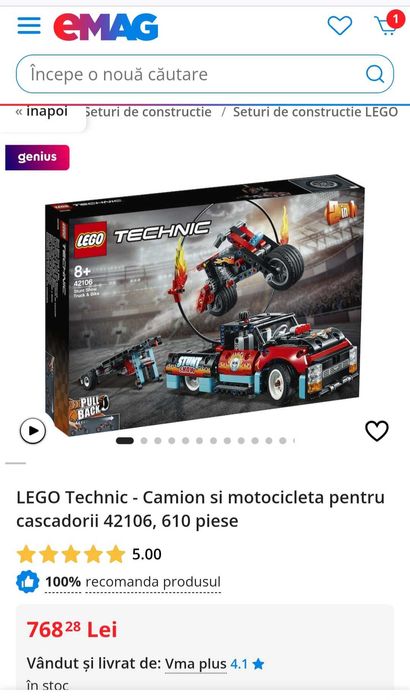Add product to favorites with heart
This screenshot has height=700, width=410.
pos(377,431)
